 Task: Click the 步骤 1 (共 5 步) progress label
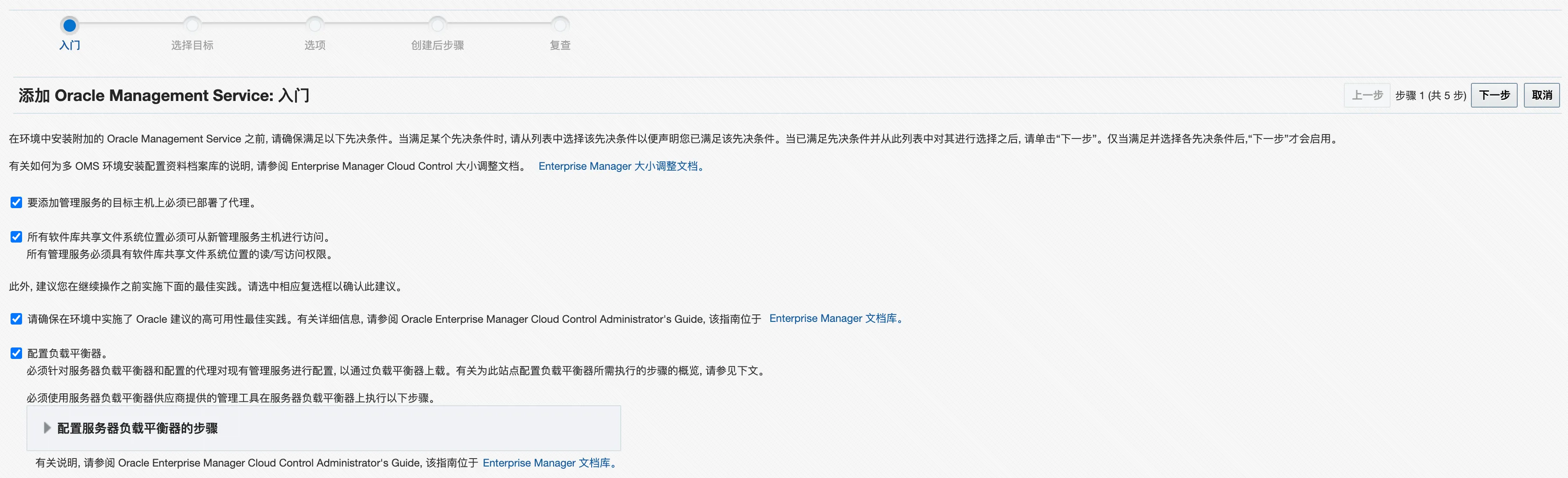1431,95
